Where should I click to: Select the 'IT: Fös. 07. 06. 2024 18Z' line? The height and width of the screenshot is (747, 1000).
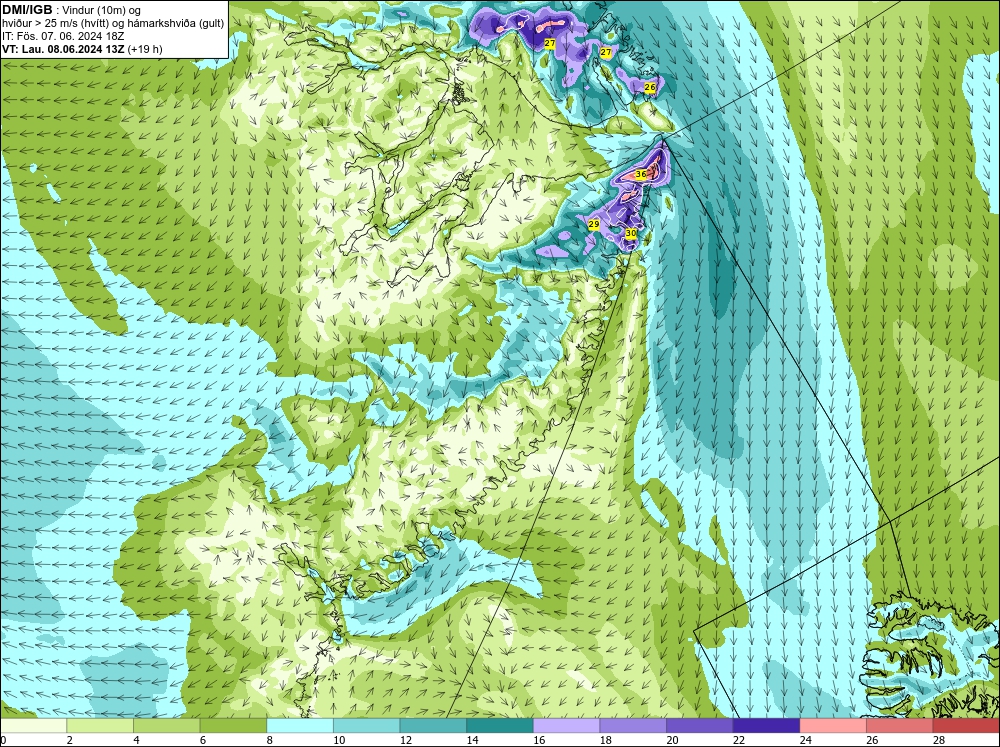coord(62,36)
